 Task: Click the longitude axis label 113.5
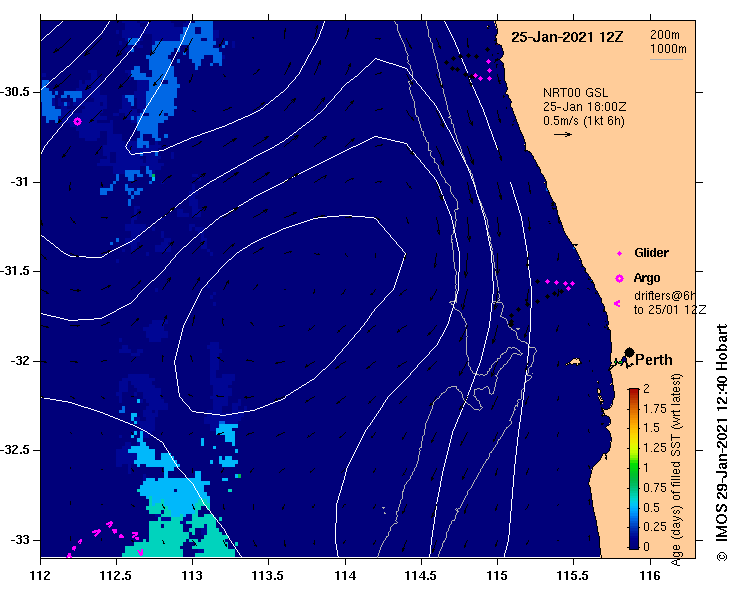(x=268, y=576)
